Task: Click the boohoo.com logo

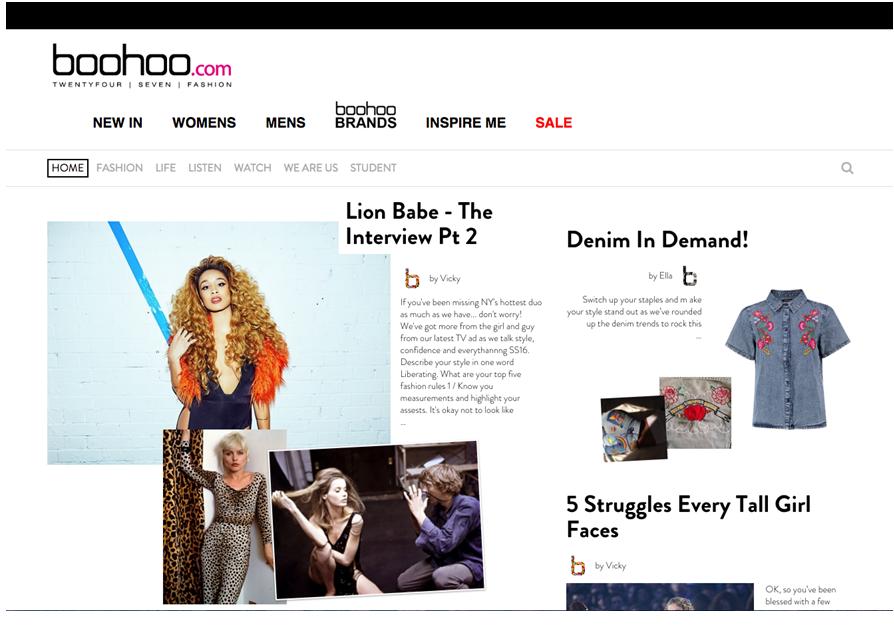Action: 142,66
